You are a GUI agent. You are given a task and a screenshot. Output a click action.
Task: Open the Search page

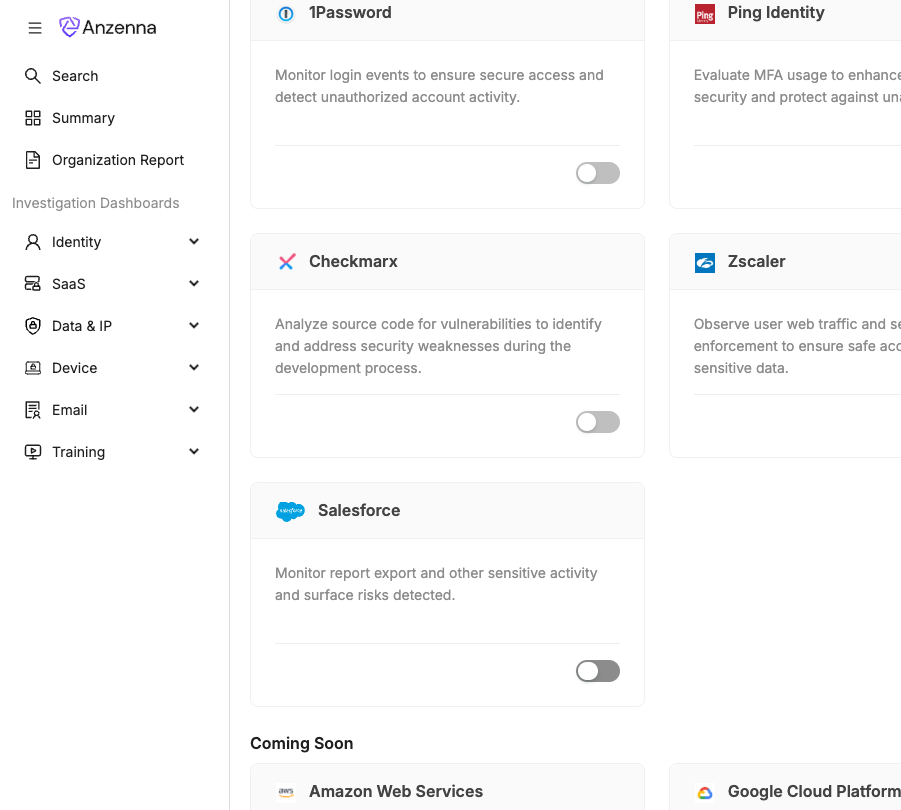pos(75,76)
